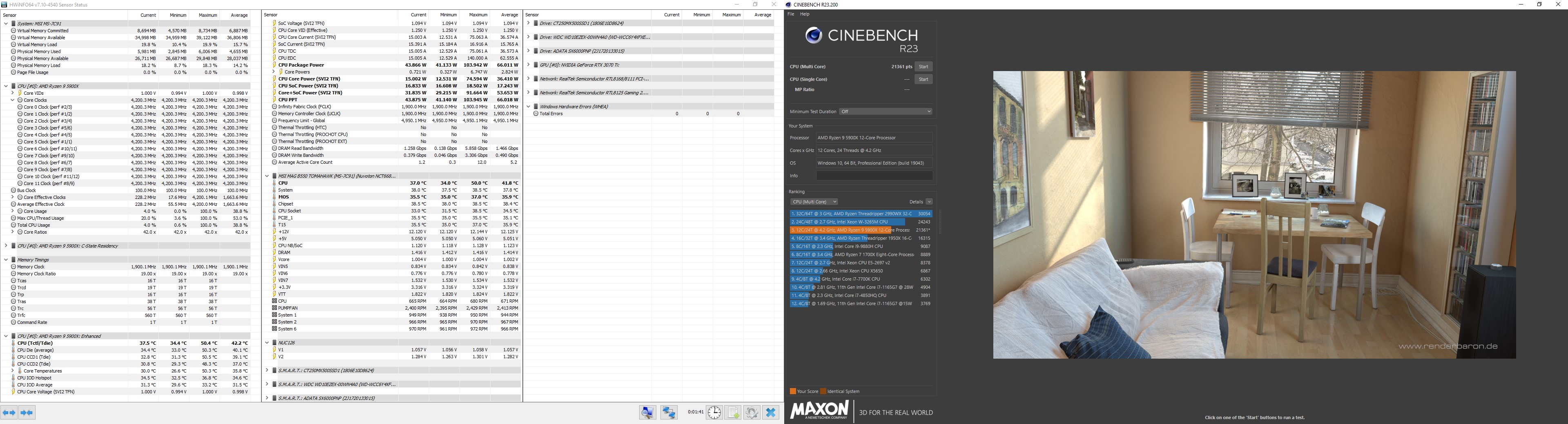
Task: Expand the Core Effective Clocks row
Action: [x=12, y=197]
